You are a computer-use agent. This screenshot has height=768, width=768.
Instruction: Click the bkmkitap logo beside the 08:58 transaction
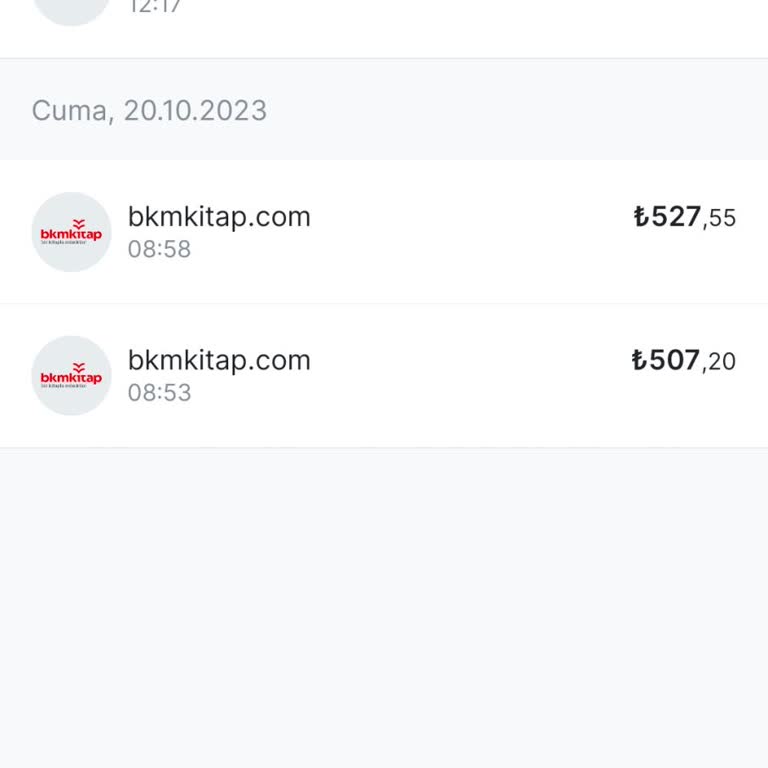pos(71,232)
